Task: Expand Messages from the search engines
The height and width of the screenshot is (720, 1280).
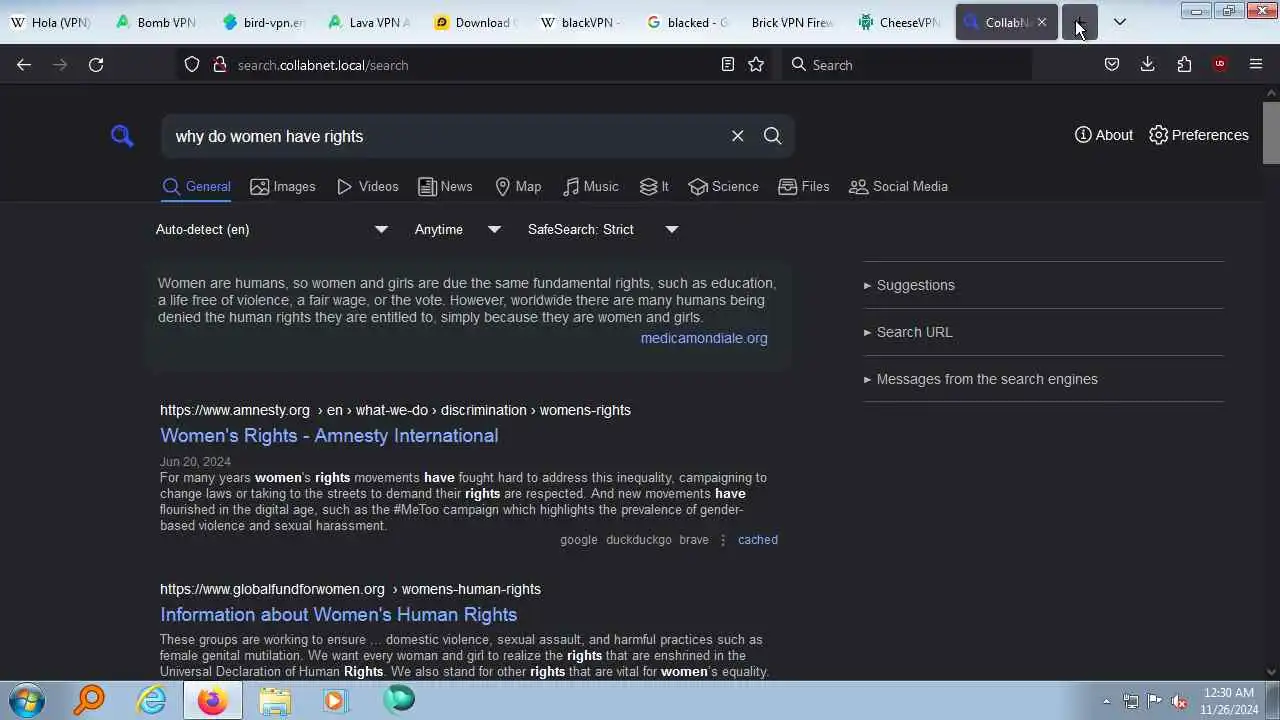Action: 980,379
